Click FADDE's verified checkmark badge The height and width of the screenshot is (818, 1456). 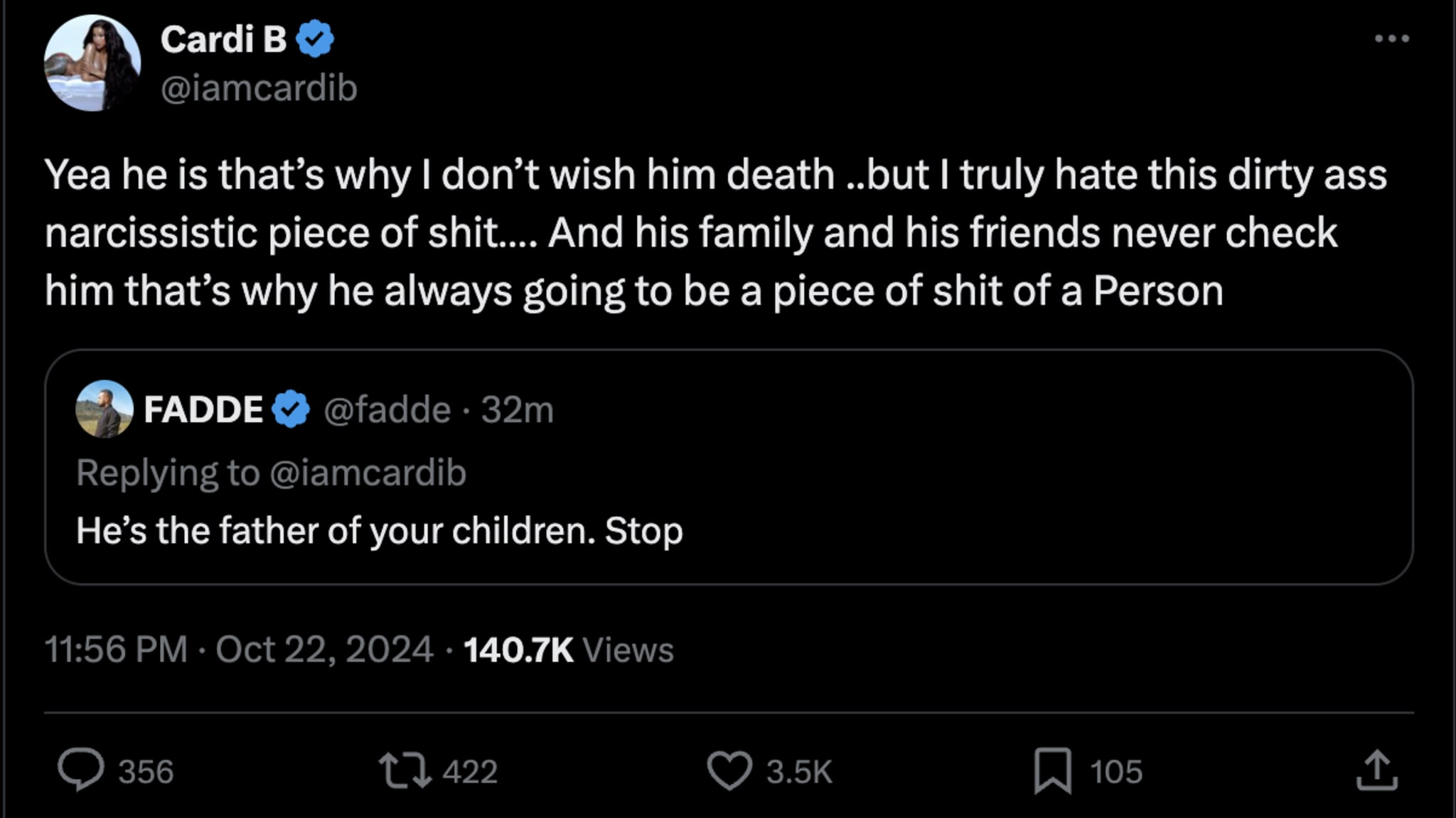[x=291, y=409]
